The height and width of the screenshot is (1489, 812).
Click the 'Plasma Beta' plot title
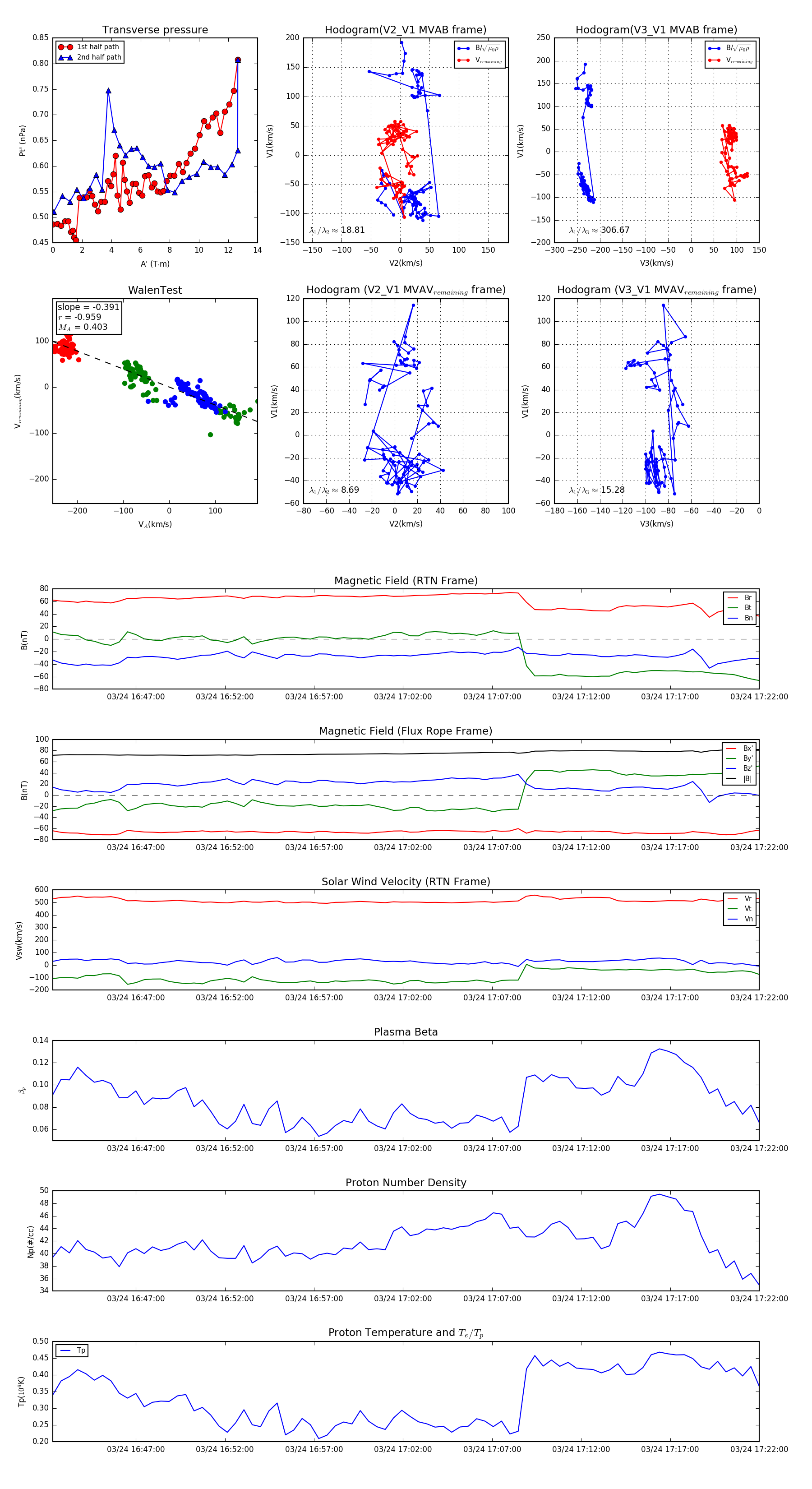[x=406, y=1032]
